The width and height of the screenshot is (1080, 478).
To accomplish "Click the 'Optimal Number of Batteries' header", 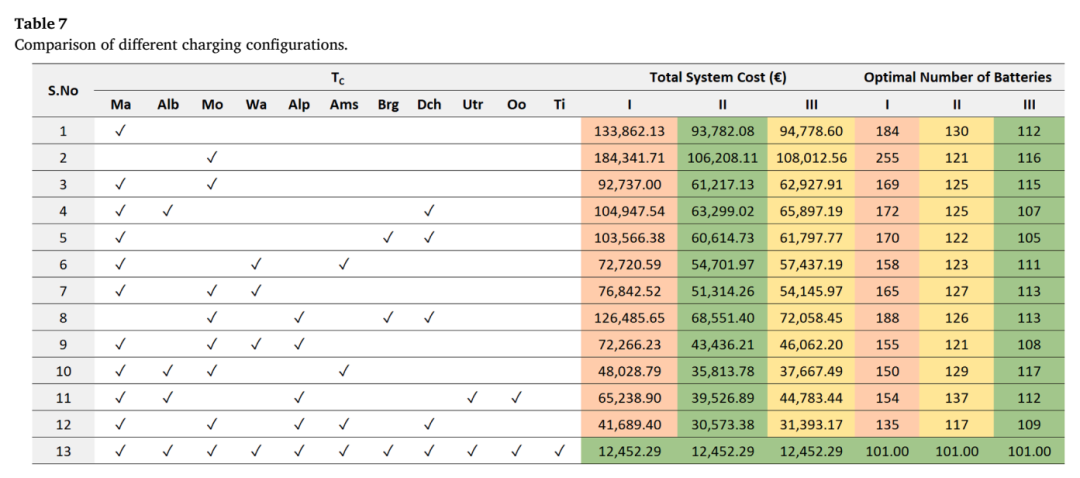I will point(957,78).
